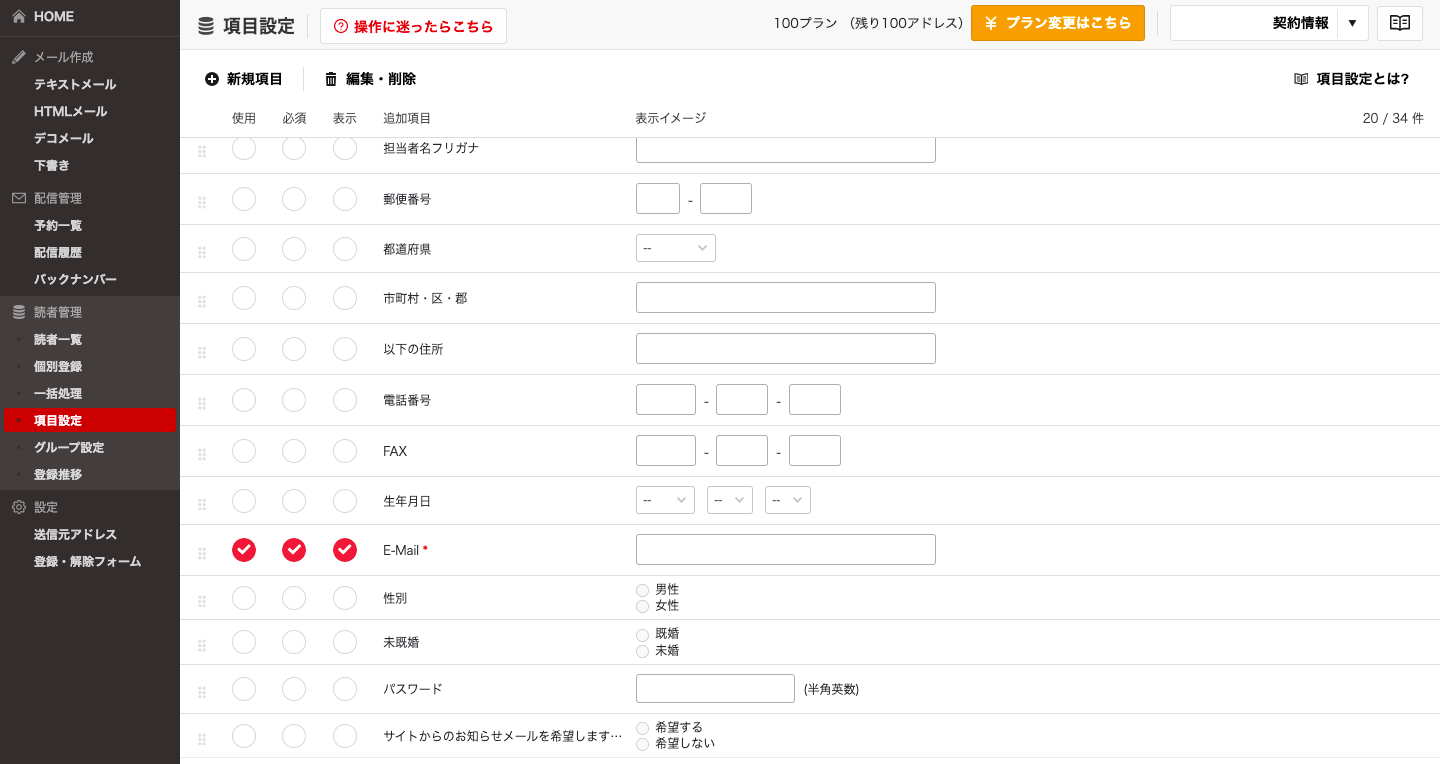Viewport: 1440px width, 764px height.
Task: Go to グループ設定 in sidebar
Action: coord(68,448)
